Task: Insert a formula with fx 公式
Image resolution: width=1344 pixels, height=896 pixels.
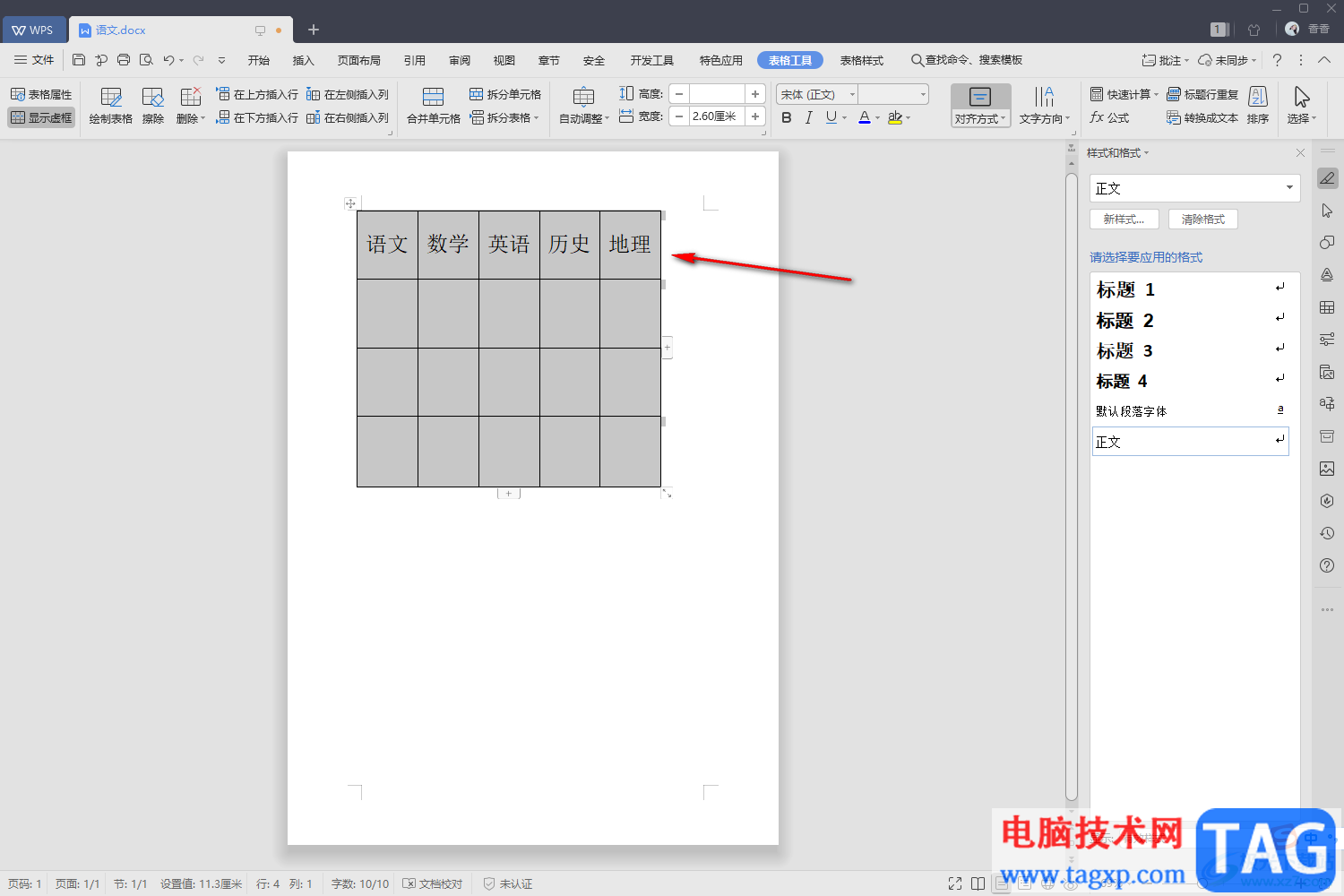Action: point(1109,117)
